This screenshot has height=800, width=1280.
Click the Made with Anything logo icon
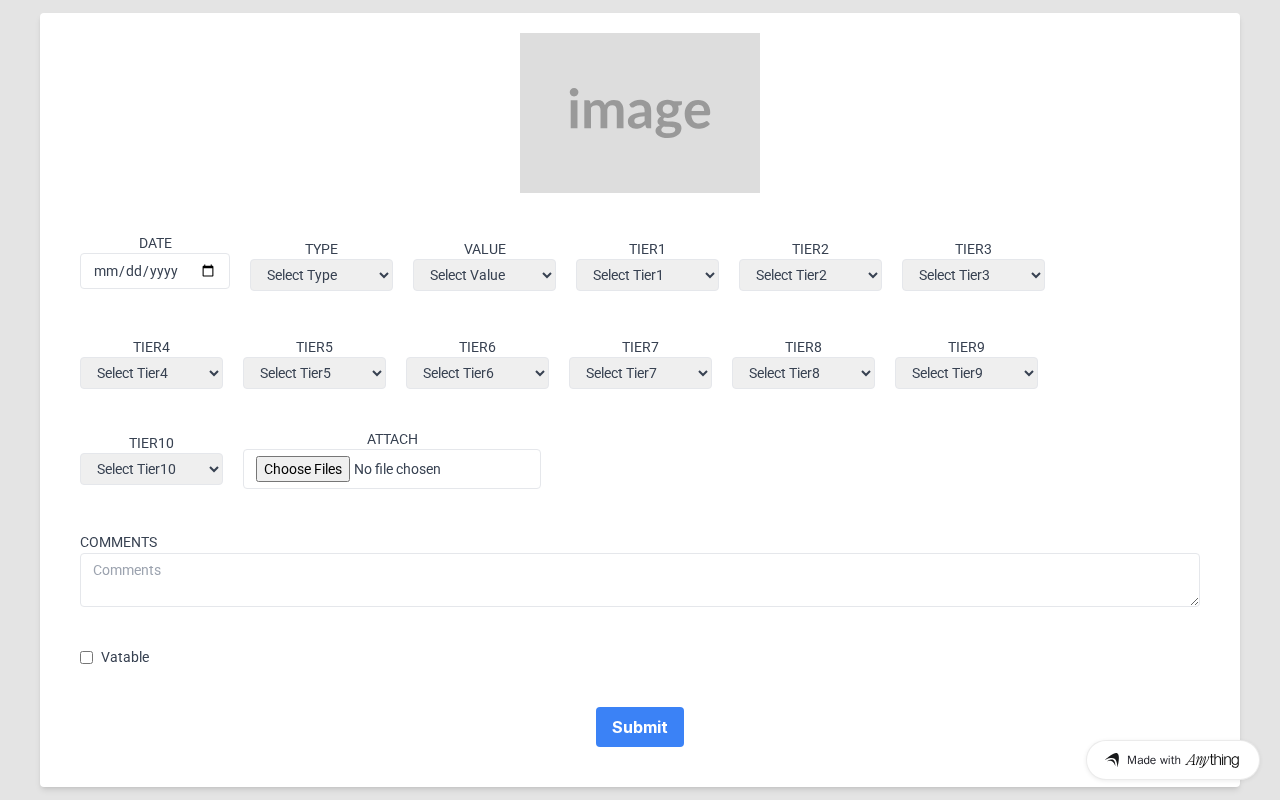point(1112,760)
